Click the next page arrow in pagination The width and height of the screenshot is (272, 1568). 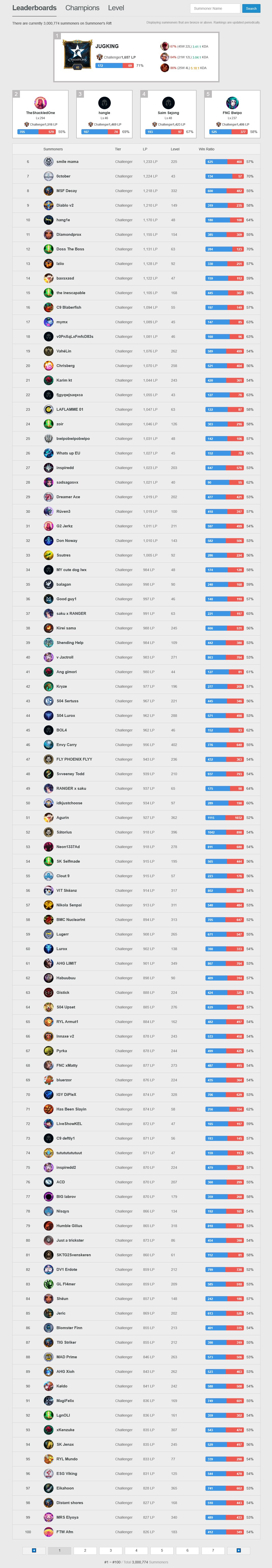(x=238, y=1550)
